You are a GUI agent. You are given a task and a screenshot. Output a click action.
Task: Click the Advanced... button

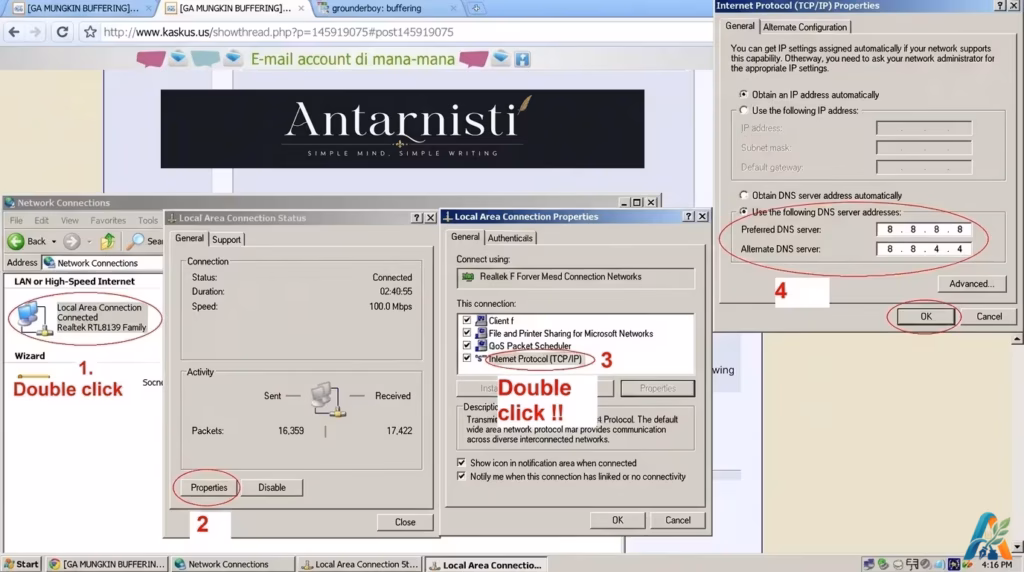[972, 283]
